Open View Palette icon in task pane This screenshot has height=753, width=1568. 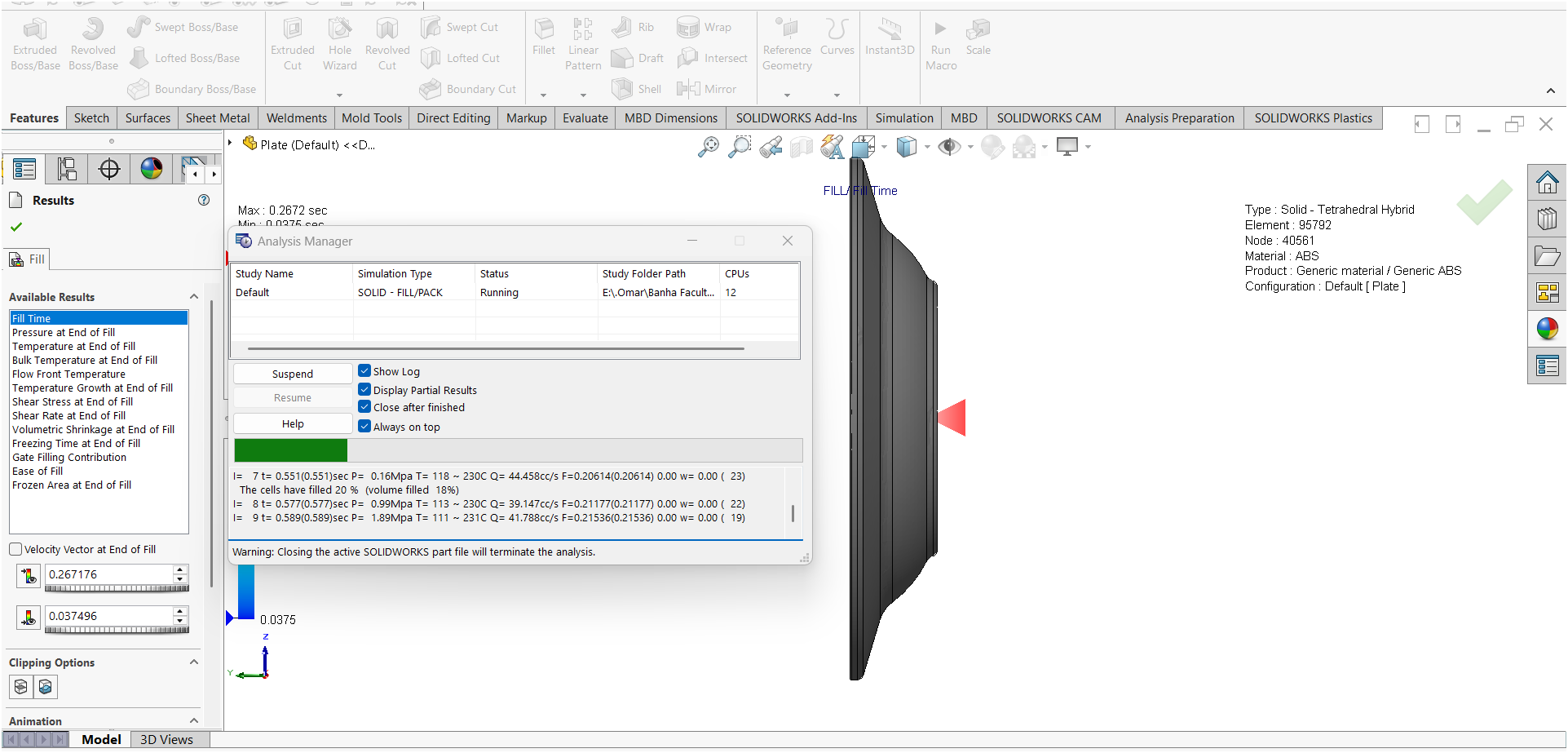(x=1547, y=293)
